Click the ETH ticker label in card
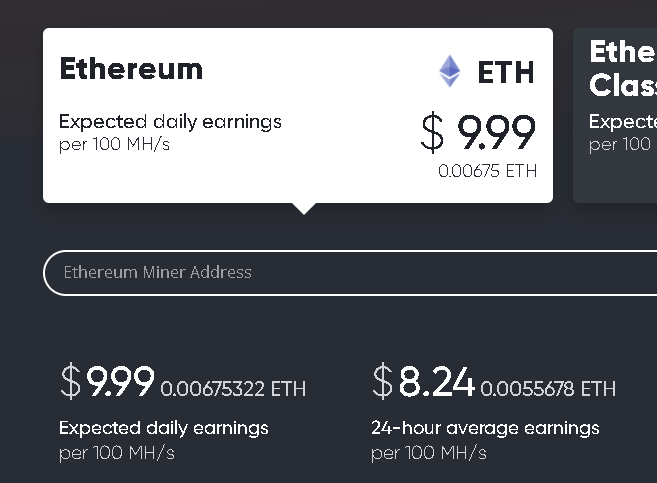657x483 pixels. pyautogui.click(x=506, y=72)
